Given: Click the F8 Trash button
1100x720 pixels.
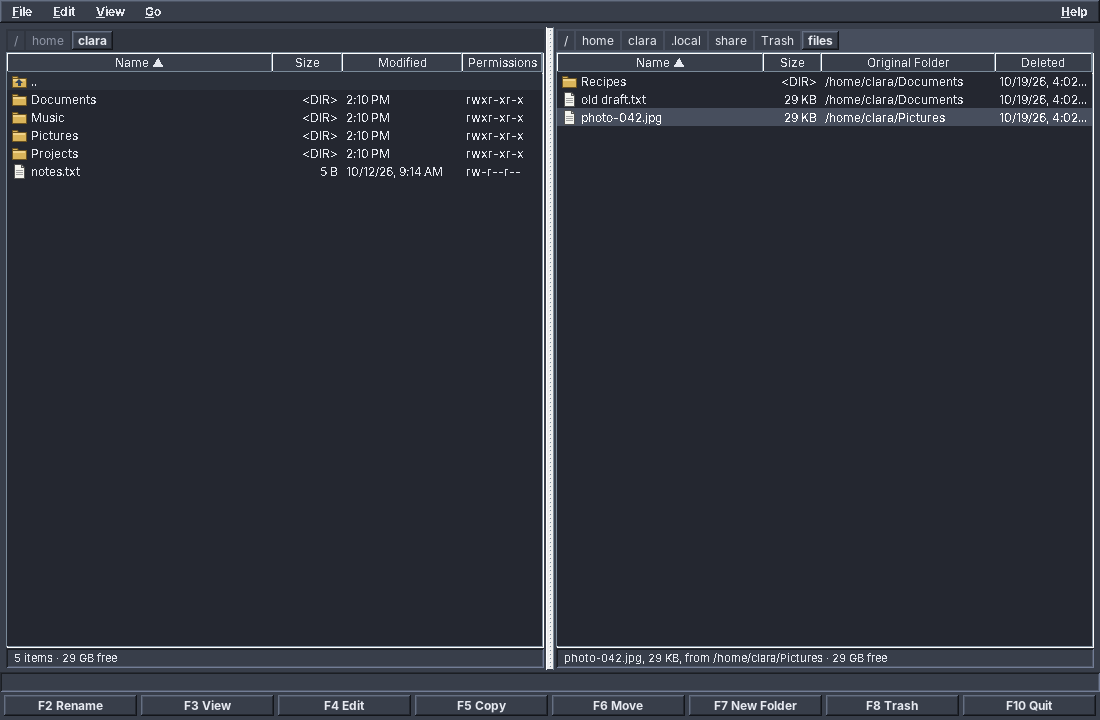Looking at the screenshot, I should pyautogui.click(x=892, y=705).
